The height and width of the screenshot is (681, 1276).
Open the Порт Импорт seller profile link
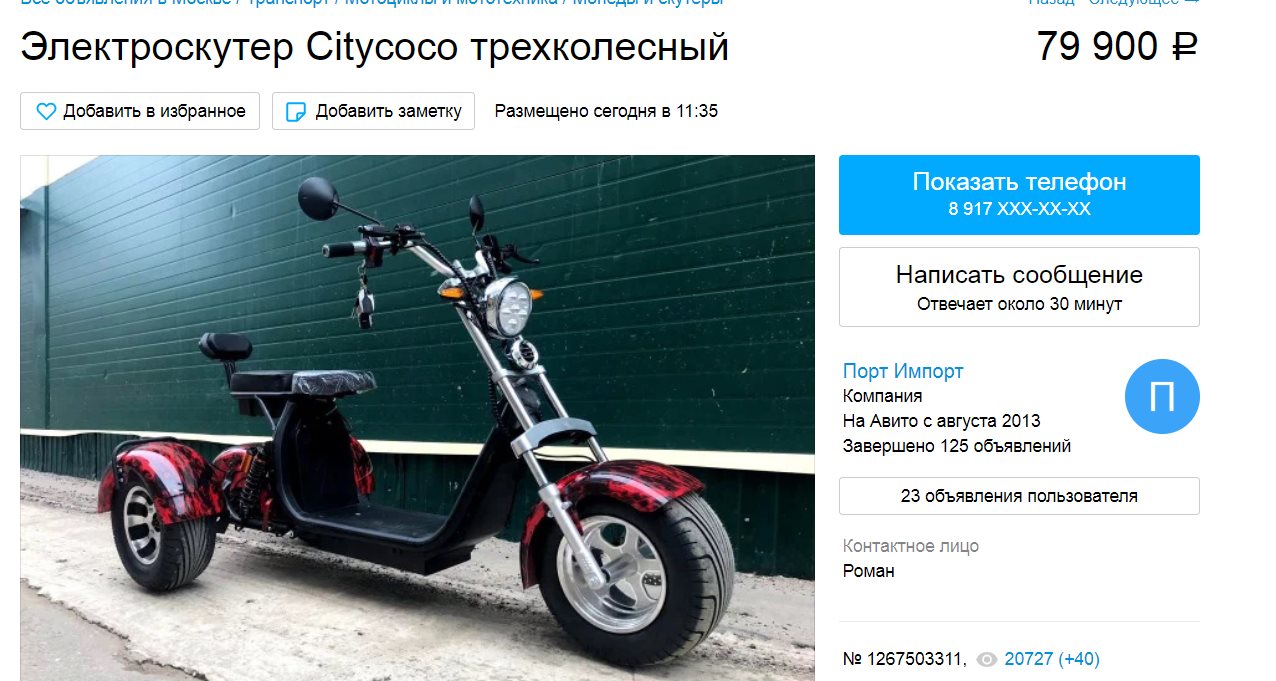pyautogui.click(x=903, y=371)
